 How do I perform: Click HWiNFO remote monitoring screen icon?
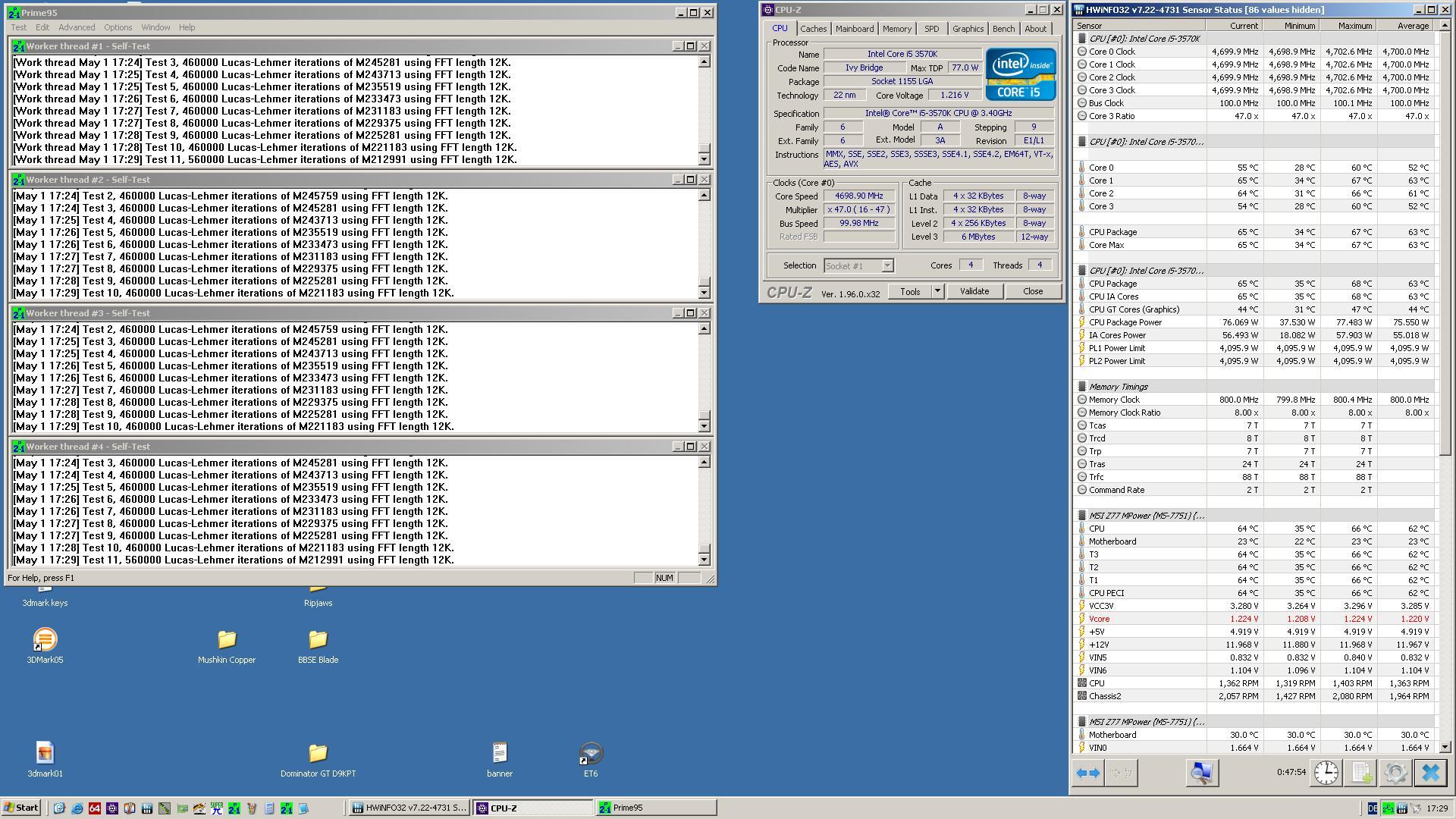click(x=1201, y=773)
